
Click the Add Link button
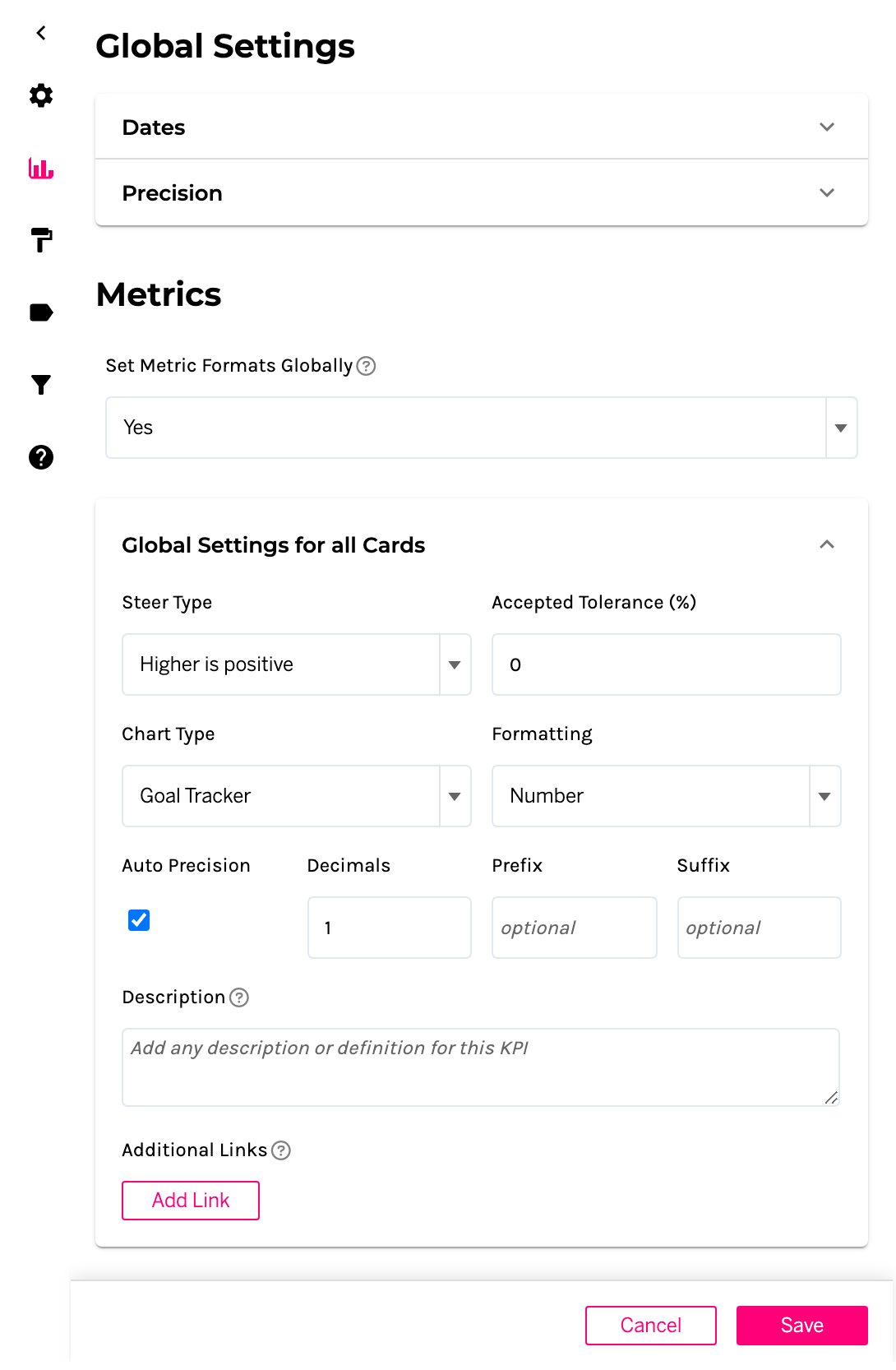191,1201
